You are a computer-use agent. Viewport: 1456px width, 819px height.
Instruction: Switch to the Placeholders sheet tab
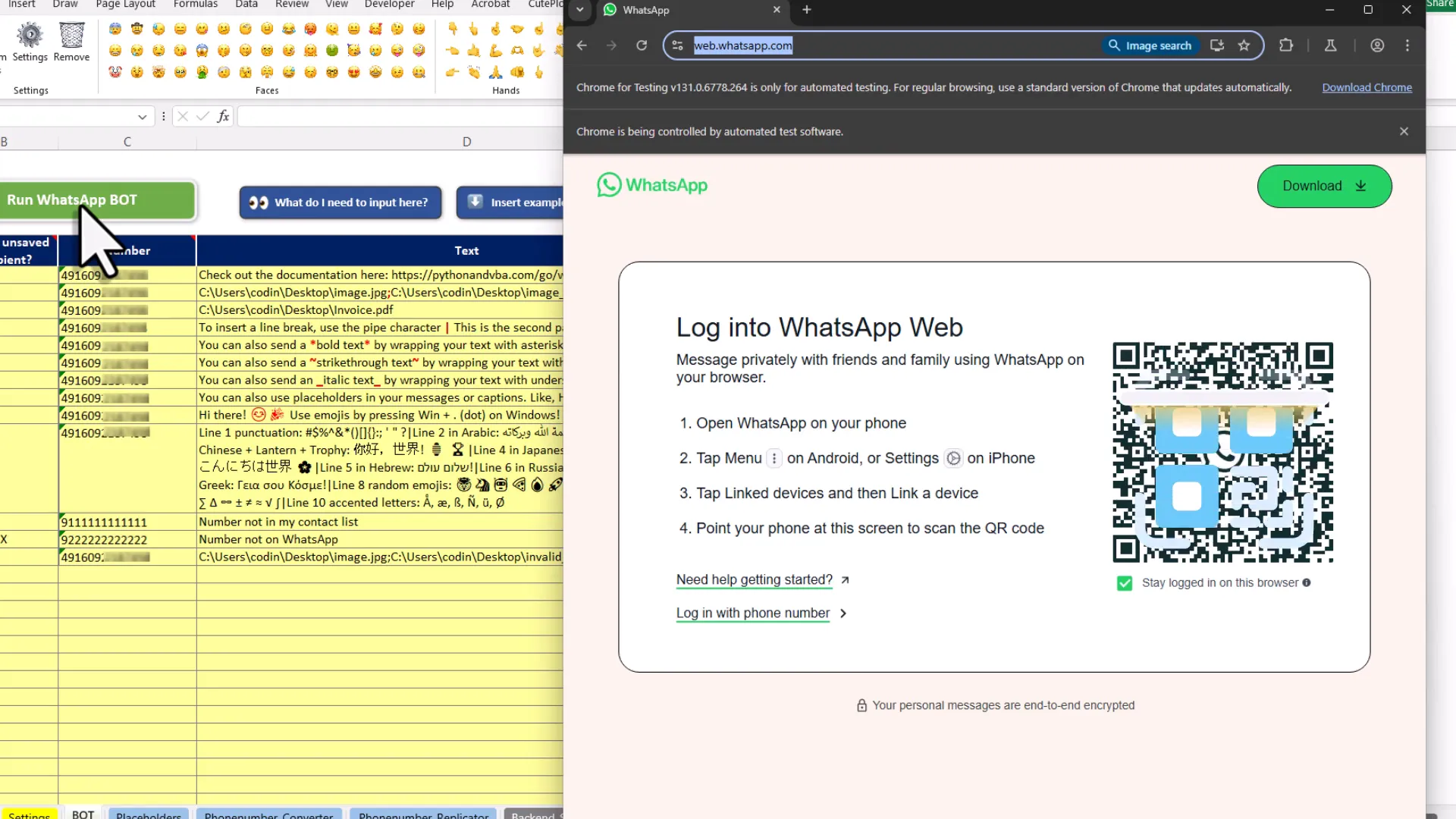pos(149,814)
